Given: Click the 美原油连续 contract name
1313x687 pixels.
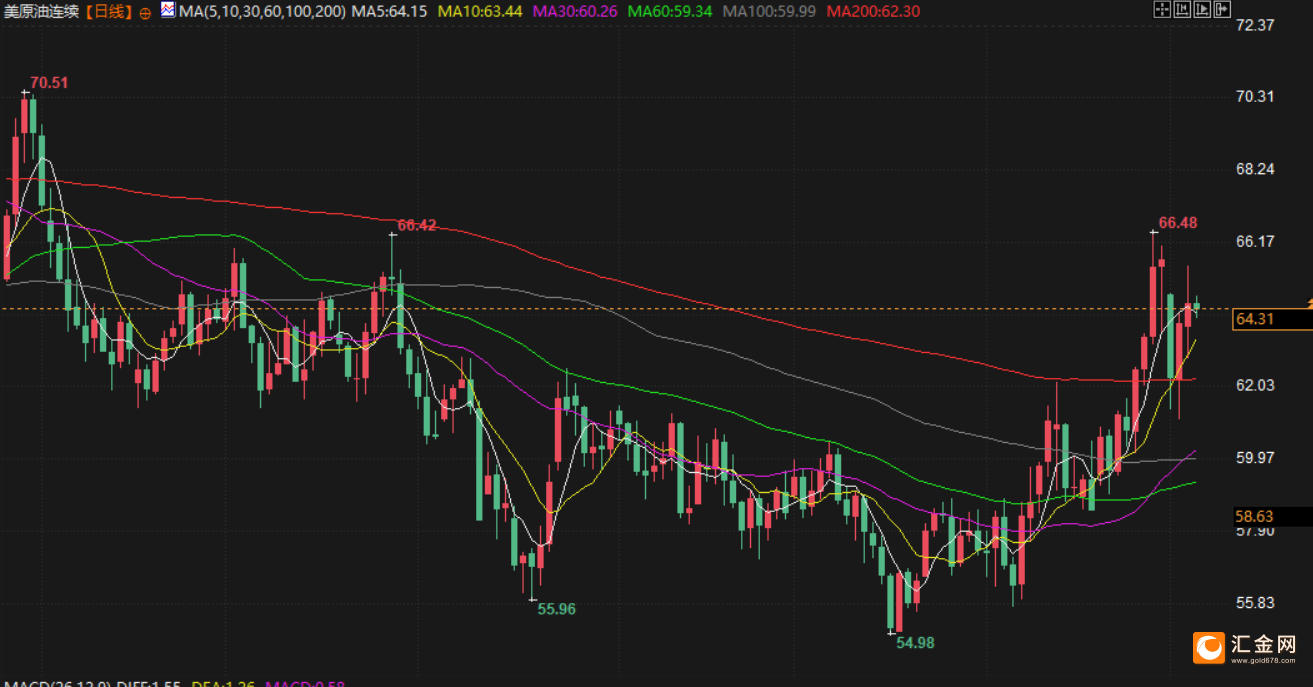Looking at the screenshot, I should [x=42, y=12].
